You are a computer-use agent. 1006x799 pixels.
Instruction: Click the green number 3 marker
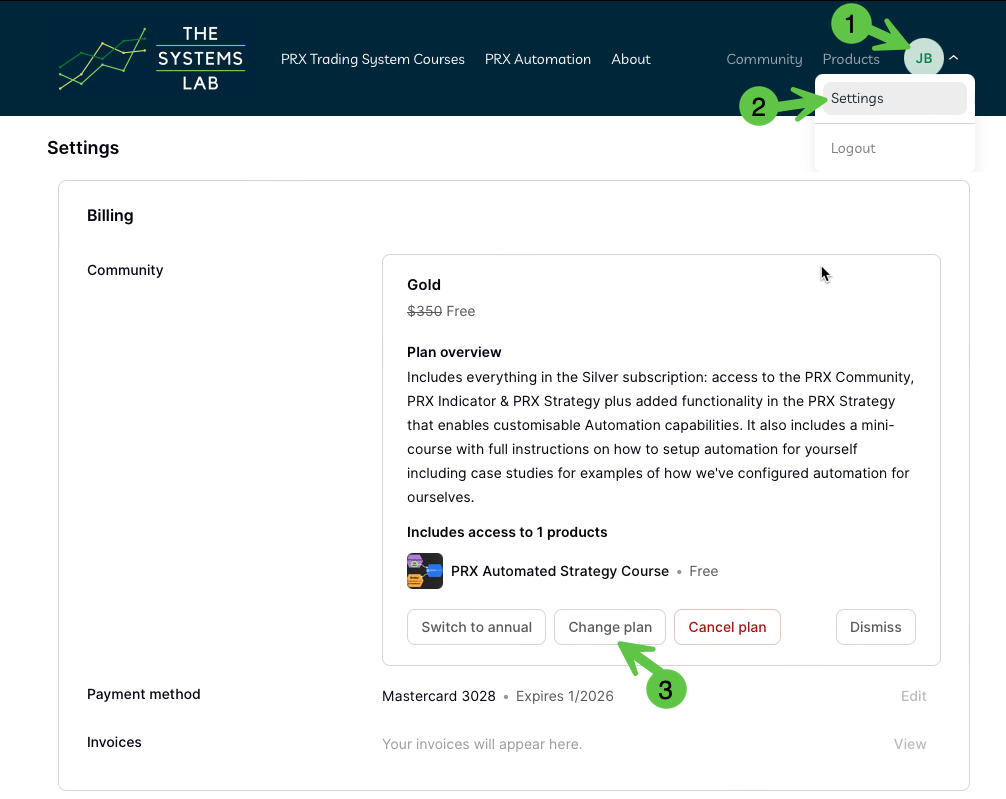coord(666,688)
